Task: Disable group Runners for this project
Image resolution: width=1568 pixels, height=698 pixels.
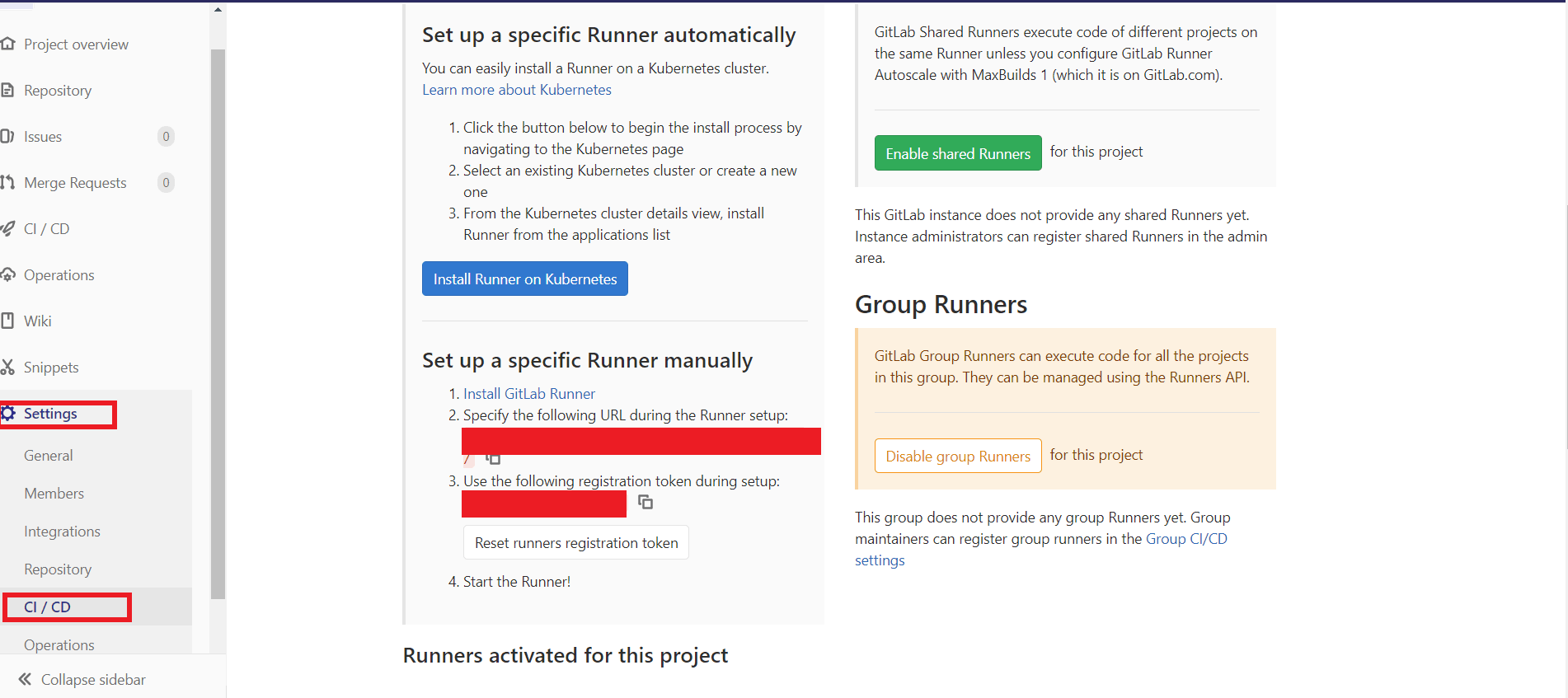Action: pos(957,456)
